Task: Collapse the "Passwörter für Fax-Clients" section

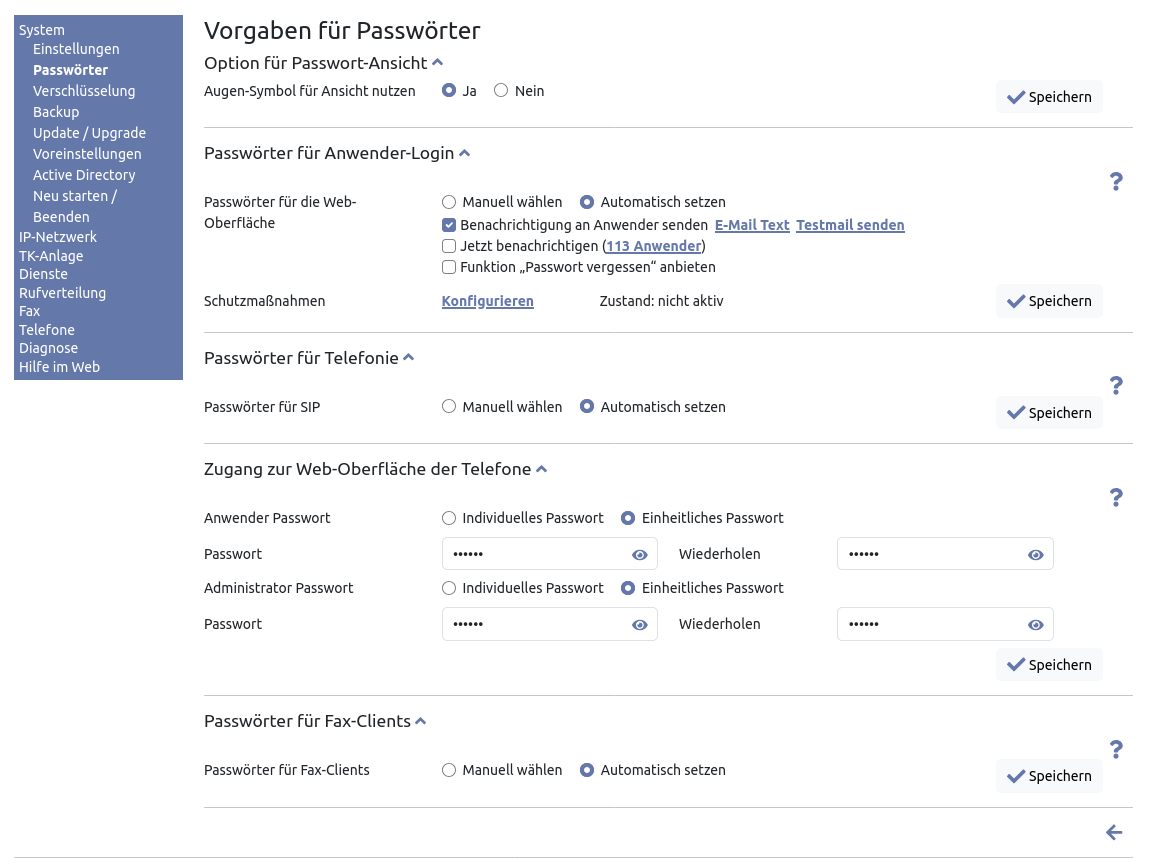Action: (420, 721)
